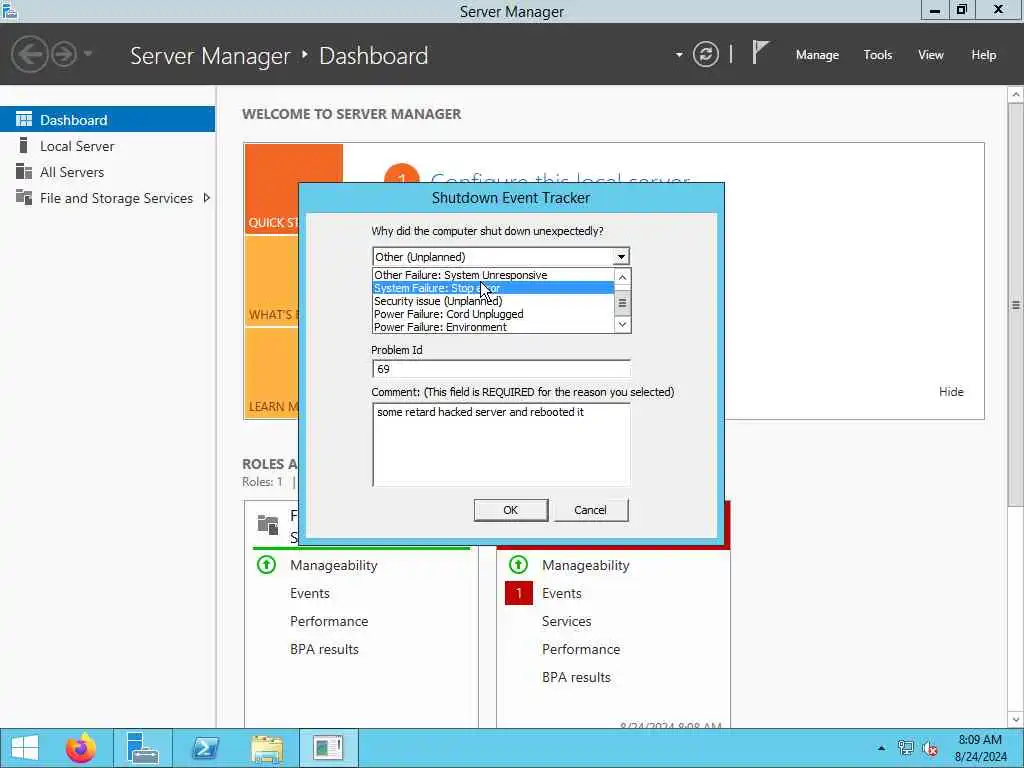Click File and Storage tile icon
Viewport: 1024px width, 768px height.
click(x=268, y=524)
